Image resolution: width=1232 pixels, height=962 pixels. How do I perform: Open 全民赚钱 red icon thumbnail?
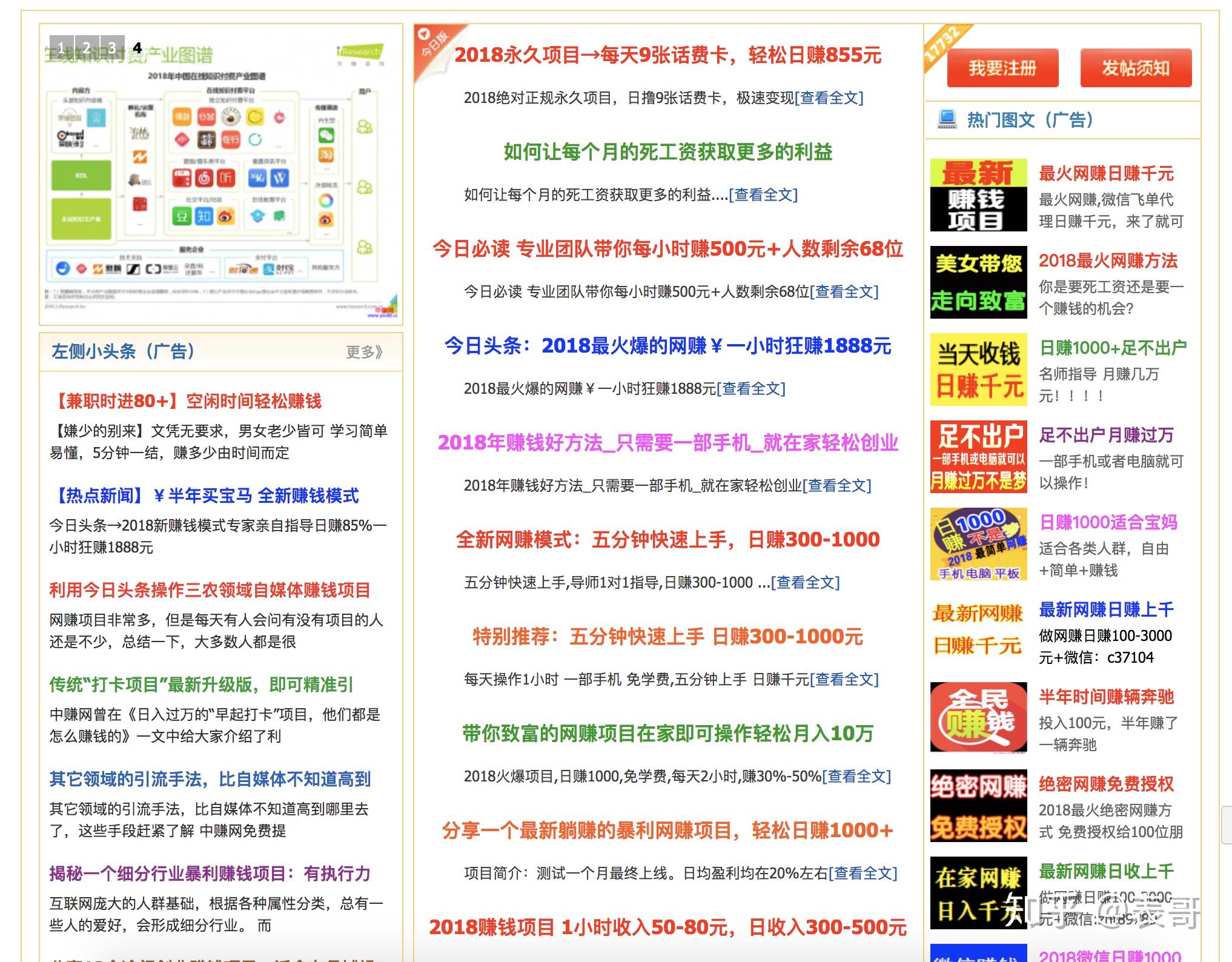978,718
